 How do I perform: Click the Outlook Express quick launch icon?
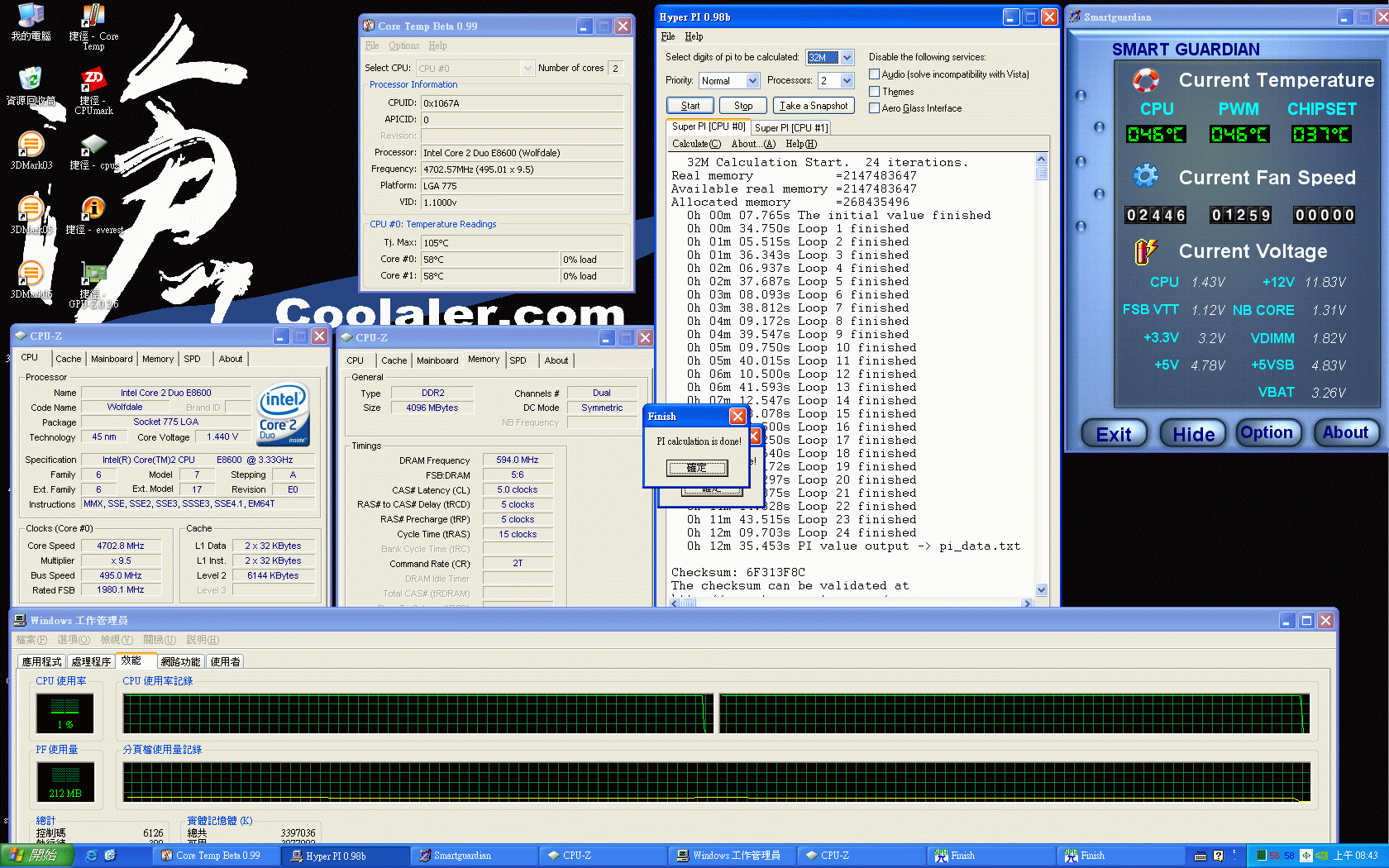110,856
